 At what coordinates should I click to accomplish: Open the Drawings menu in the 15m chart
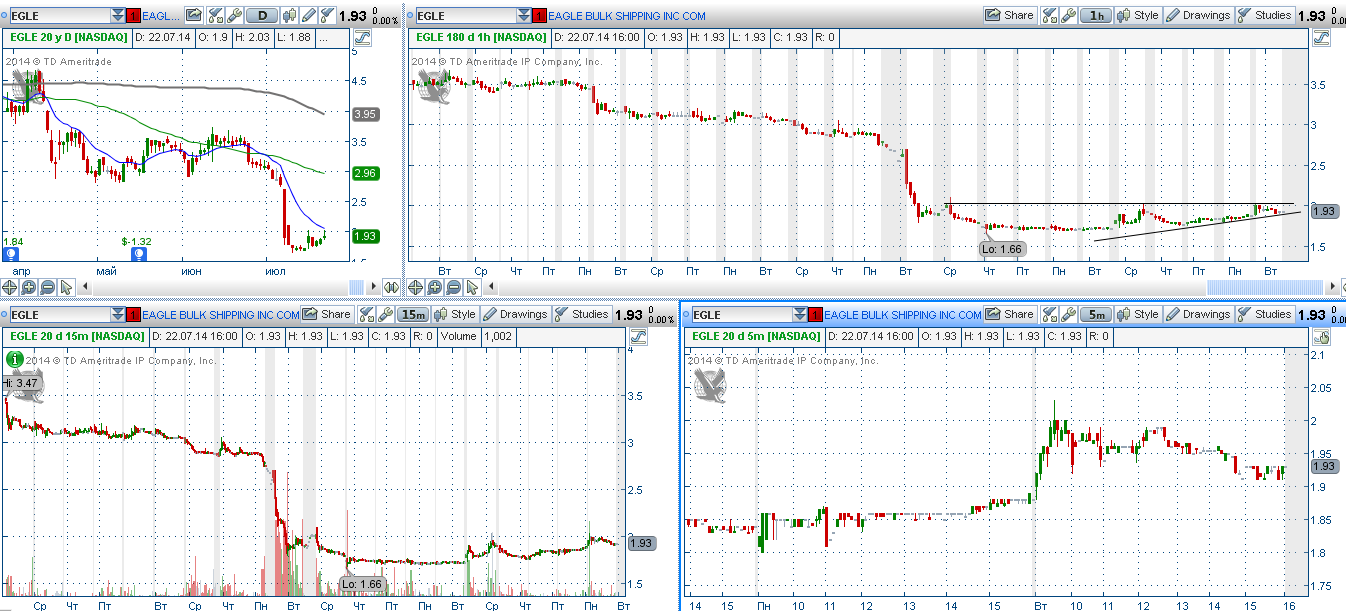515,314
